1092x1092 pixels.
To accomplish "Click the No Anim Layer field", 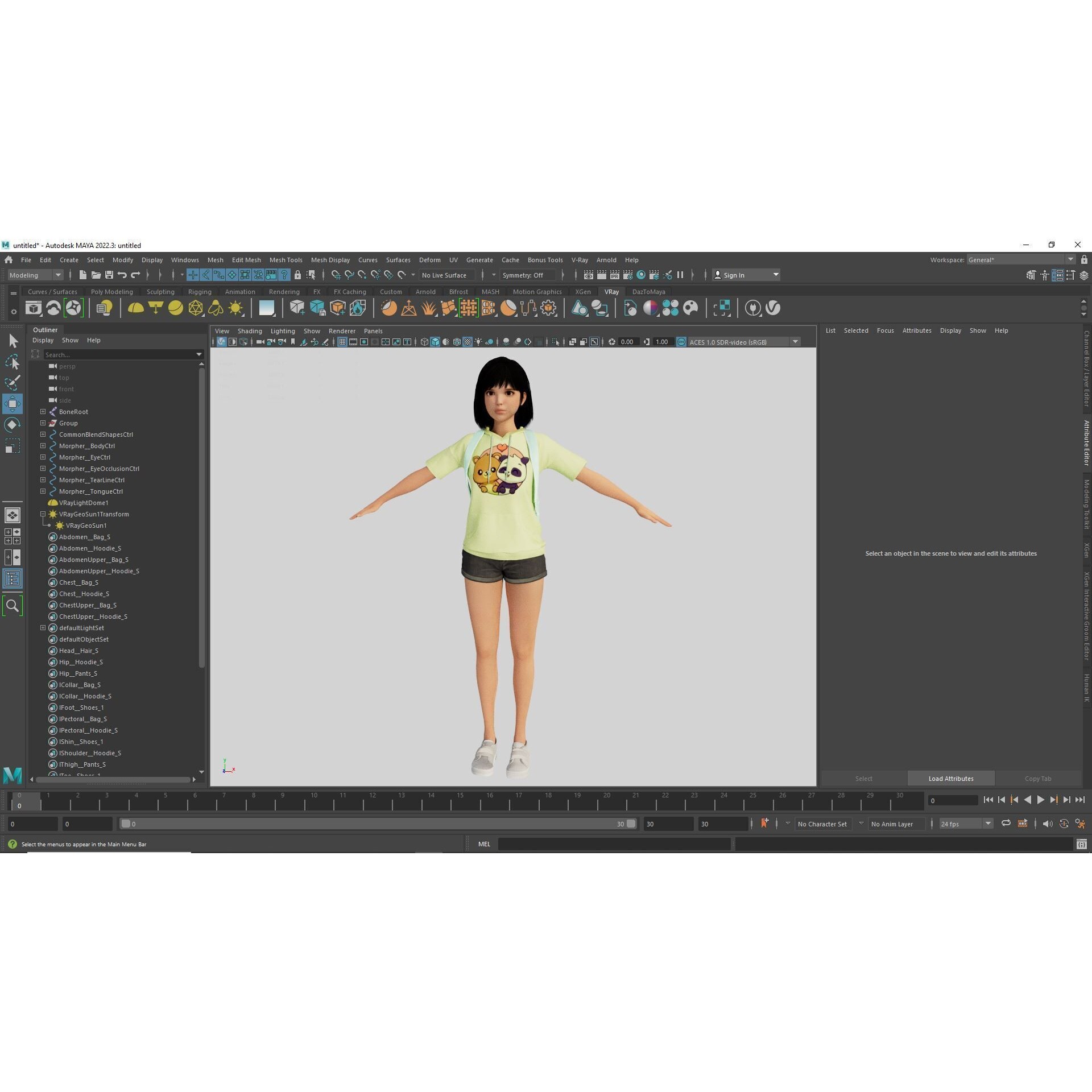I will pos(896,824).
